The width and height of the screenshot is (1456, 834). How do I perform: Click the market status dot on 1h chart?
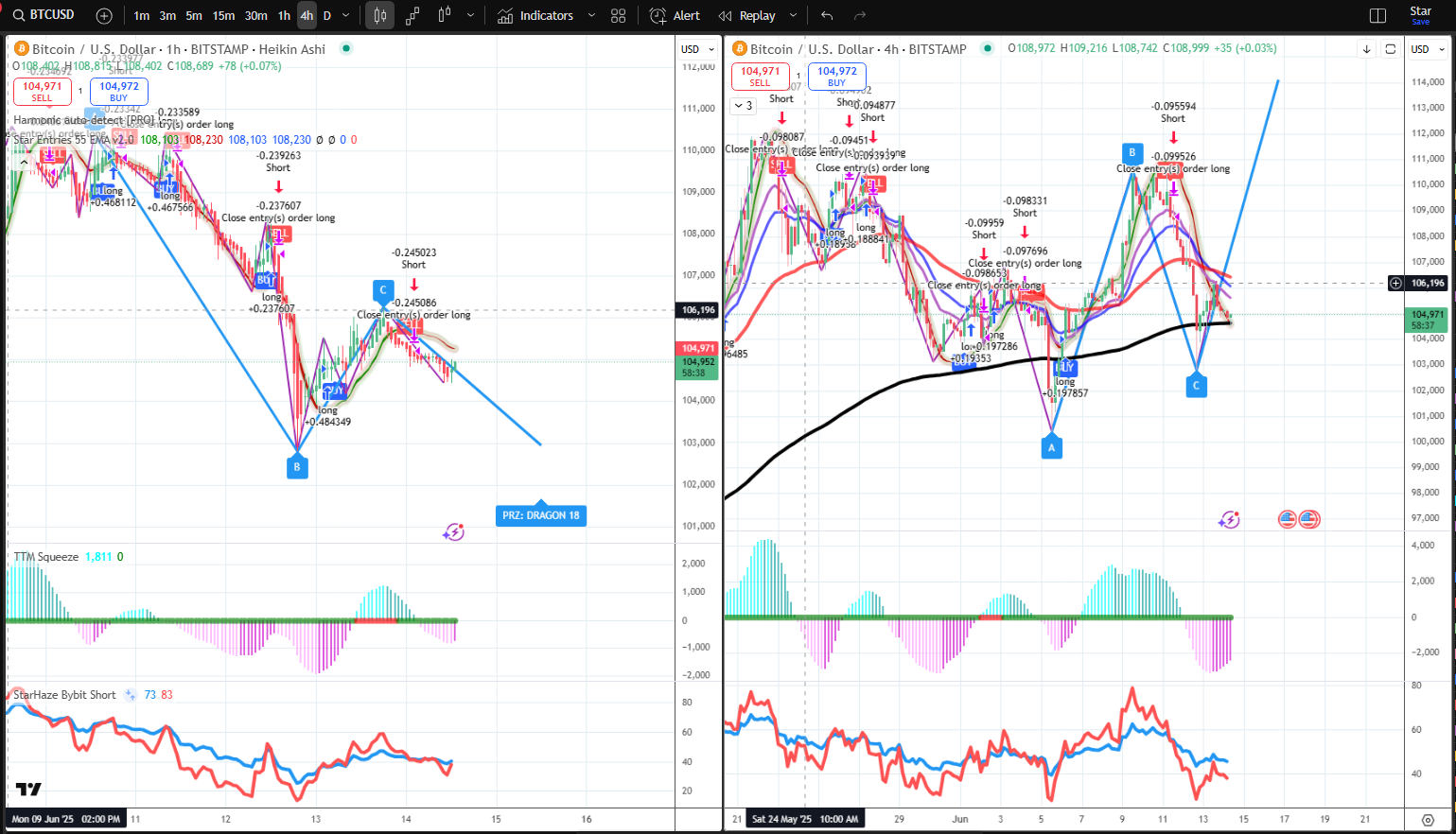coord(346,48)
